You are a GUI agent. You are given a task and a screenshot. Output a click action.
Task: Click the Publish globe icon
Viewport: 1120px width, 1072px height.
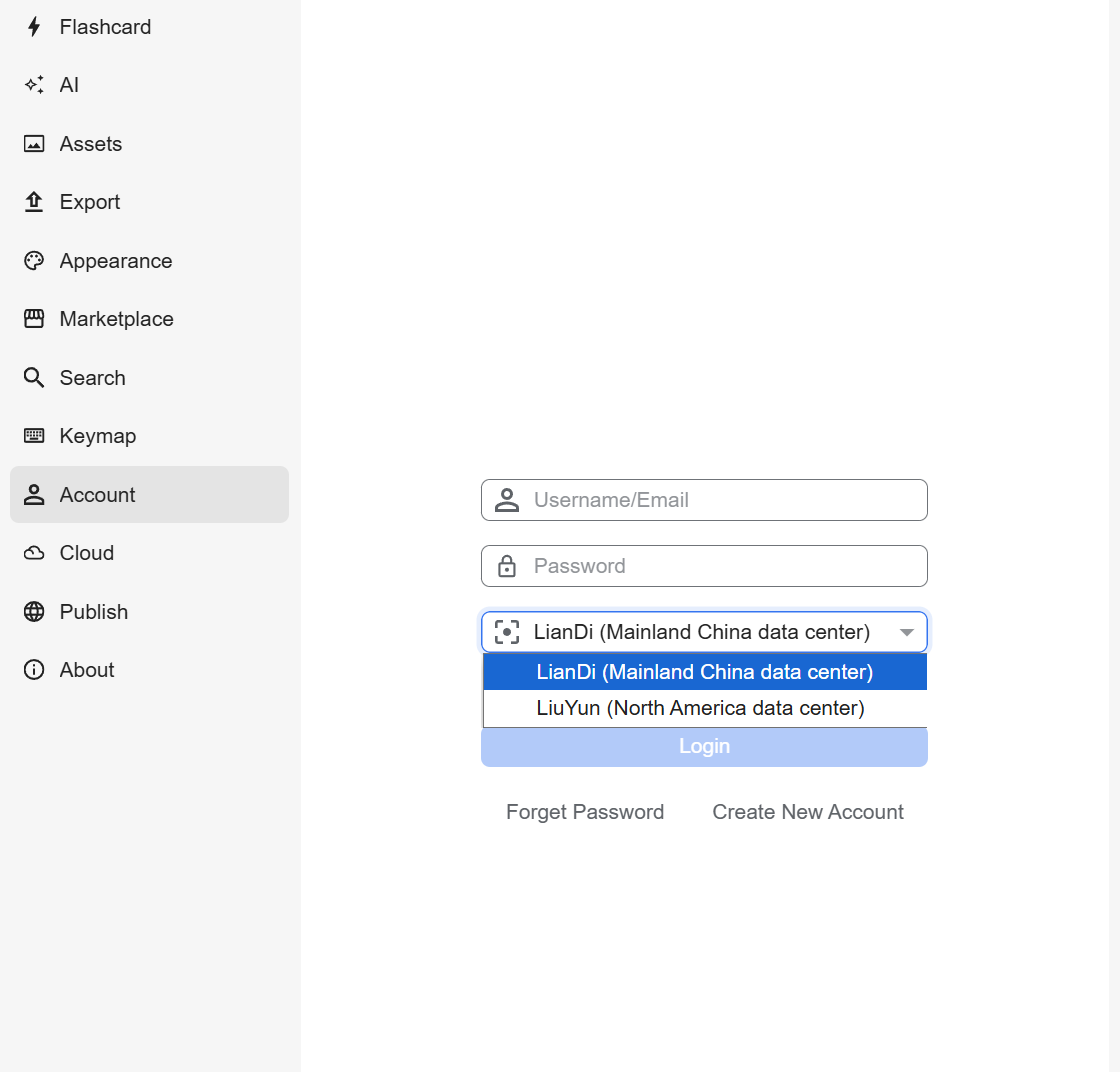[34, 612]
